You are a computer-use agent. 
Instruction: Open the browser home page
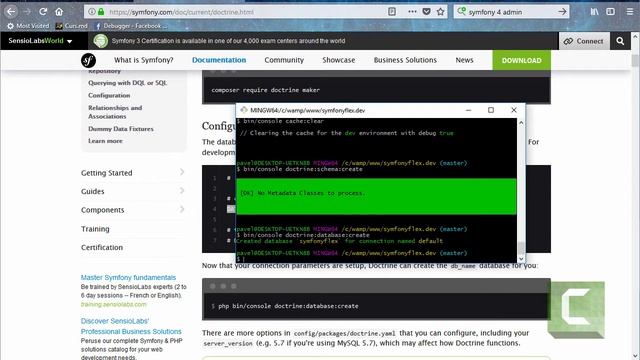[59, 12]
